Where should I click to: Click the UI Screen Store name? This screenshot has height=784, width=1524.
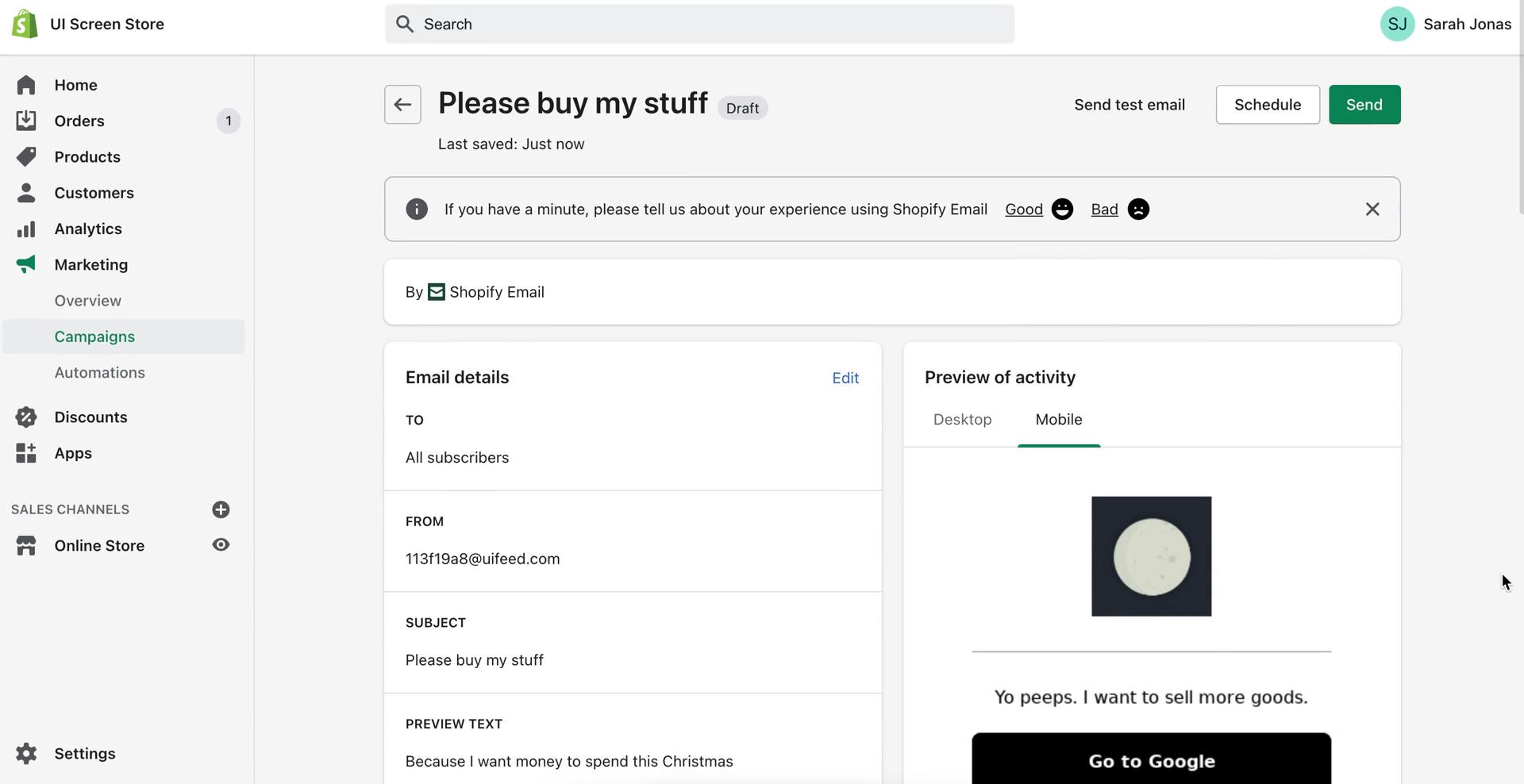click(107, 24)
